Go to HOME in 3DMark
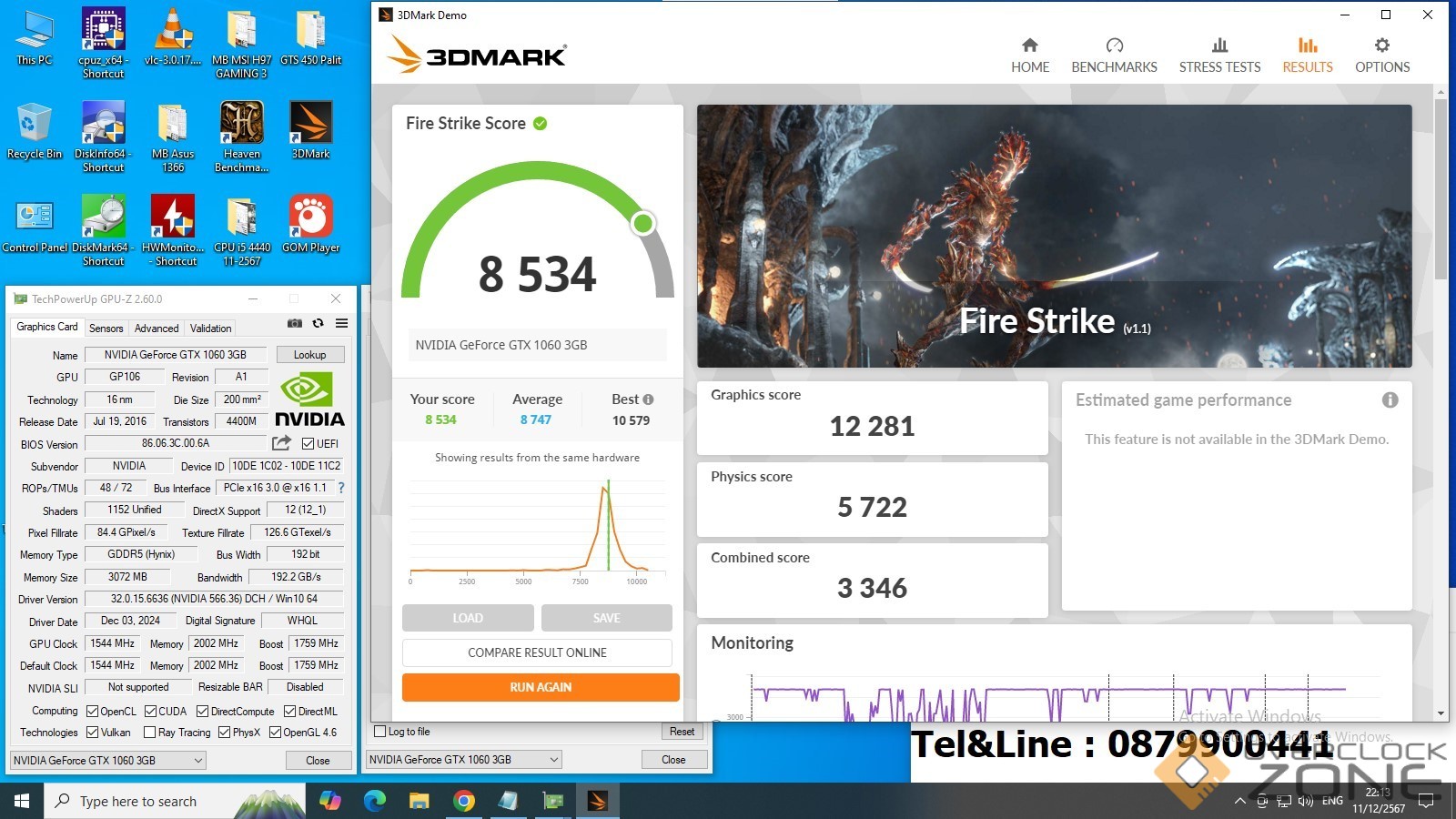 coord(1030,56)
